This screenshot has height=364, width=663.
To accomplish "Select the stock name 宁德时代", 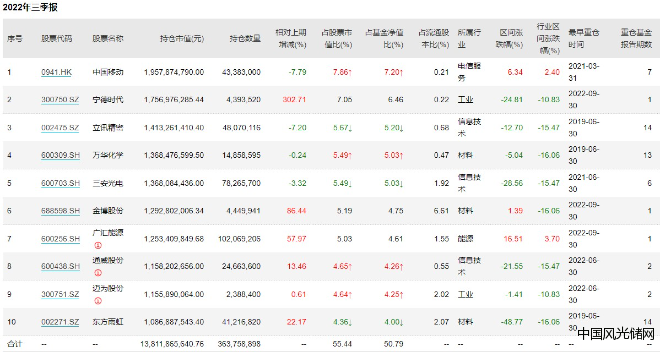I will [x=108, y=100].
